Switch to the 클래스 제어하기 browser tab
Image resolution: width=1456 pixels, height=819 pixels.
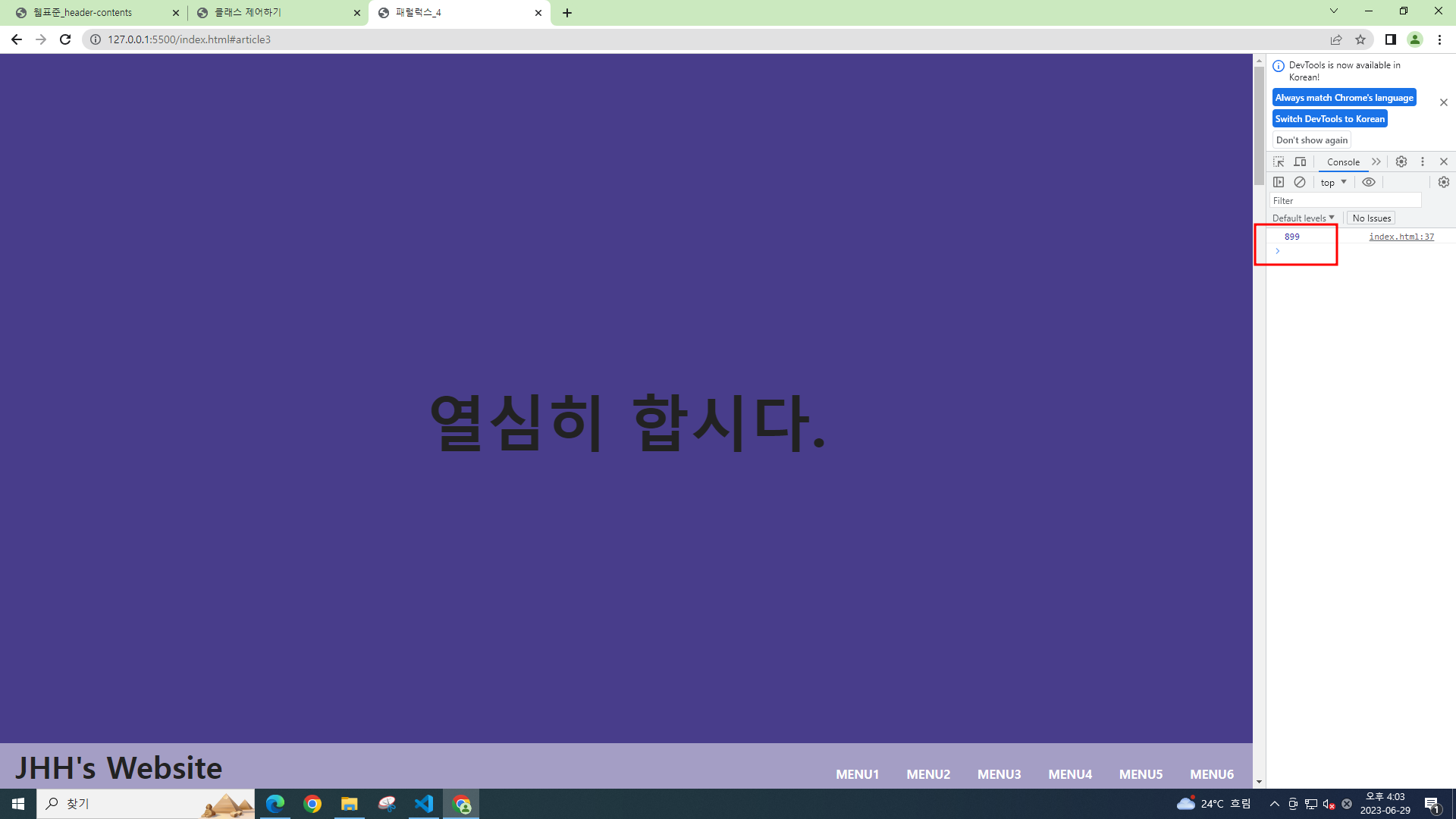coord(277,13)
